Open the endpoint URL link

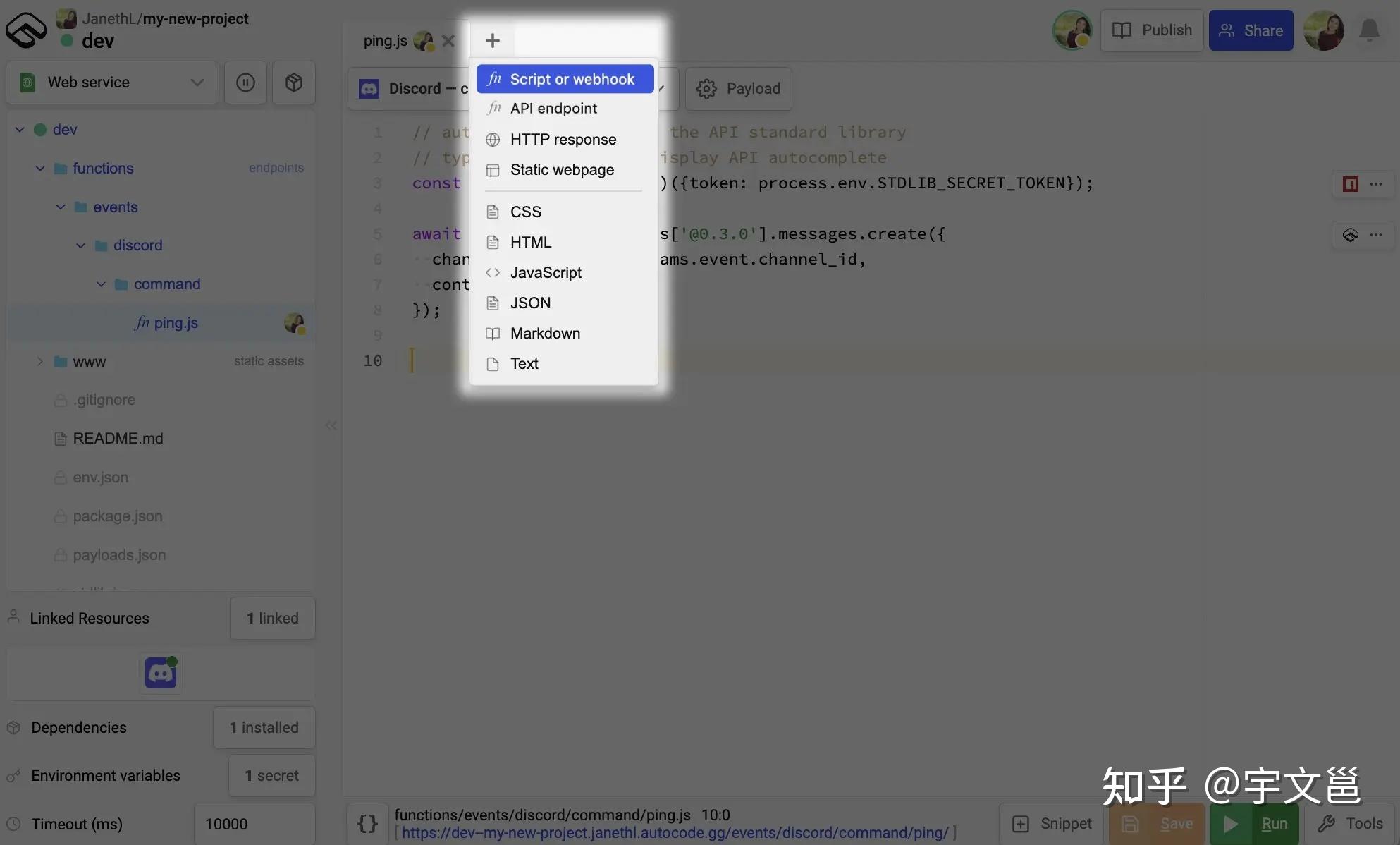point(675,833)
